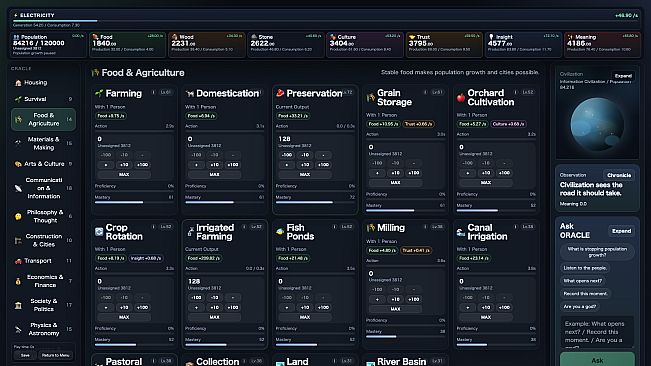Viewport: 651px width, 366px height.
Task: Assign MAX workers to Milling
Action: pos(395,309)
